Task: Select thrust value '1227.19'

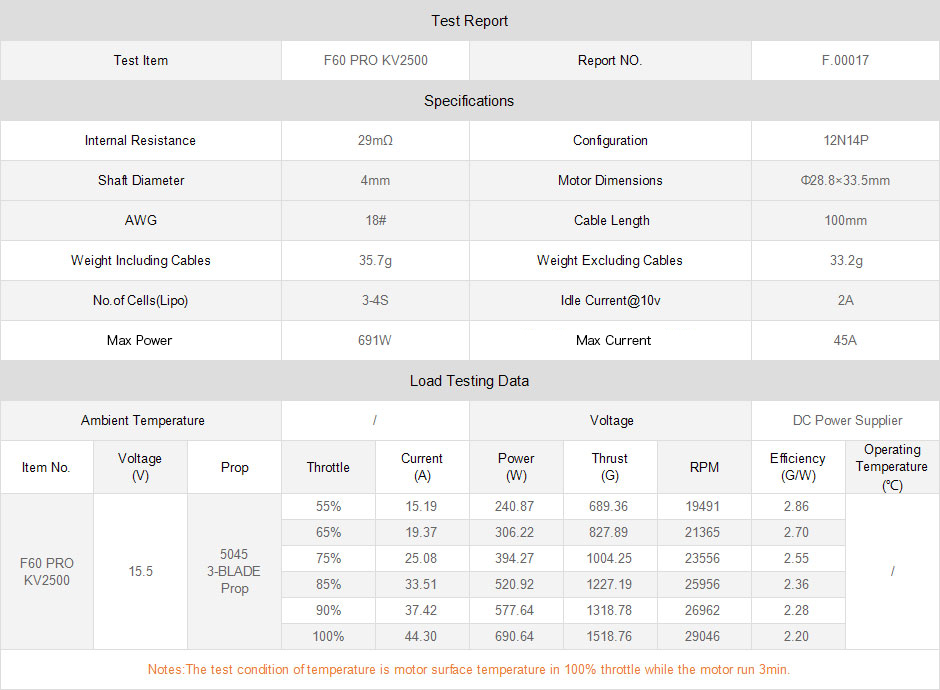Action: pyautogui.click(x=609, y=584)
